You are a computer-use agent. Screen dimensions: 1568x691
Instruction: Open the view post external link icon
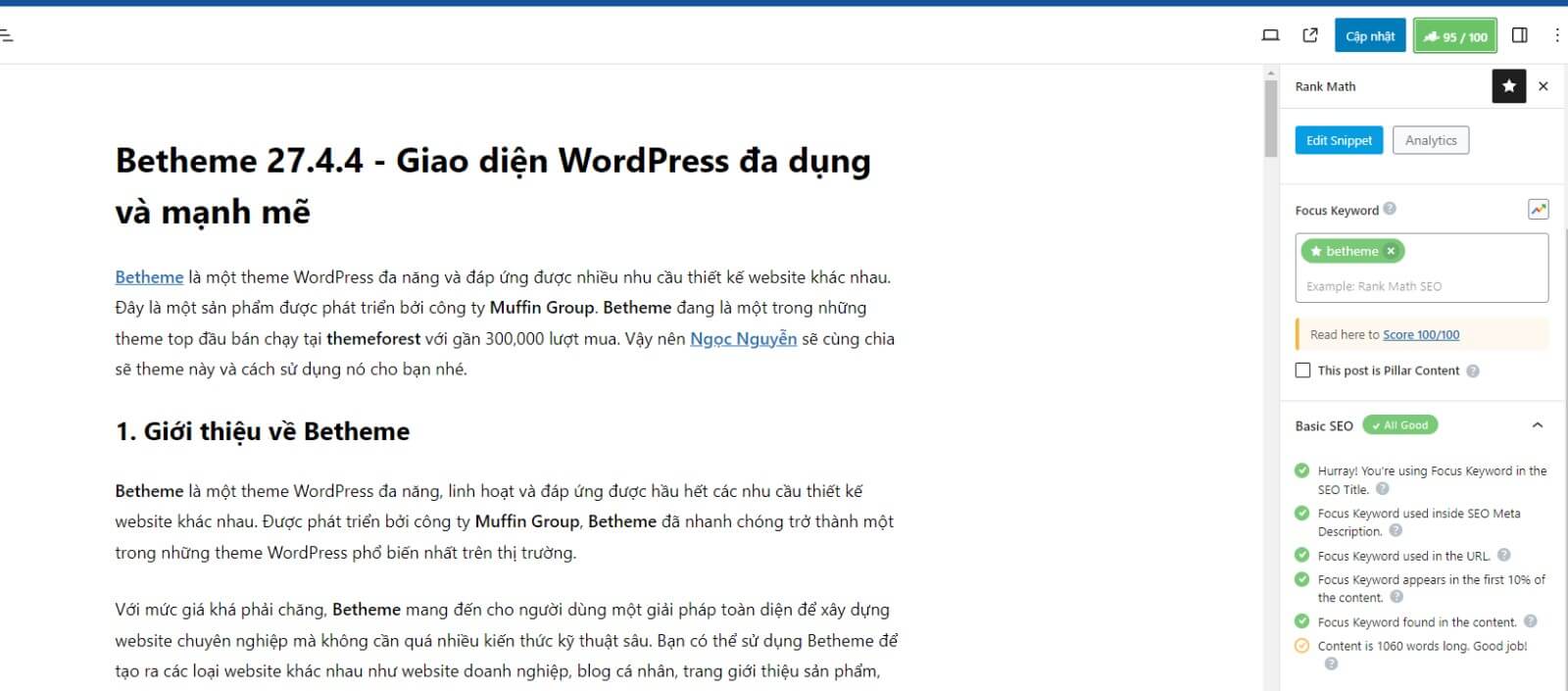1310,36
